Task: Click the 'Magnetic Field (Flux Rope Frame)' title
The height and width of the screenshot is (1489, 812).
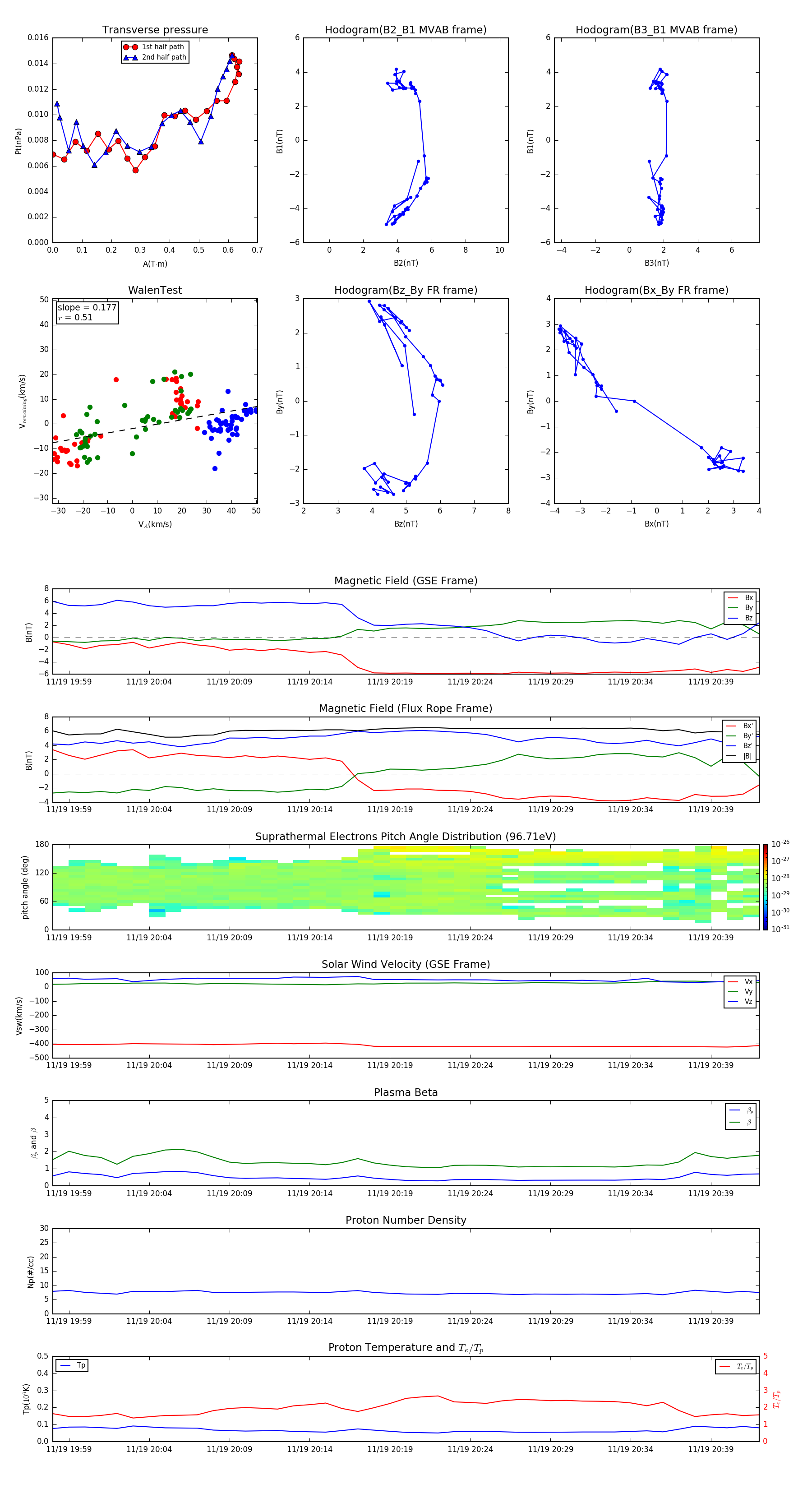Action: coord(406,709)
